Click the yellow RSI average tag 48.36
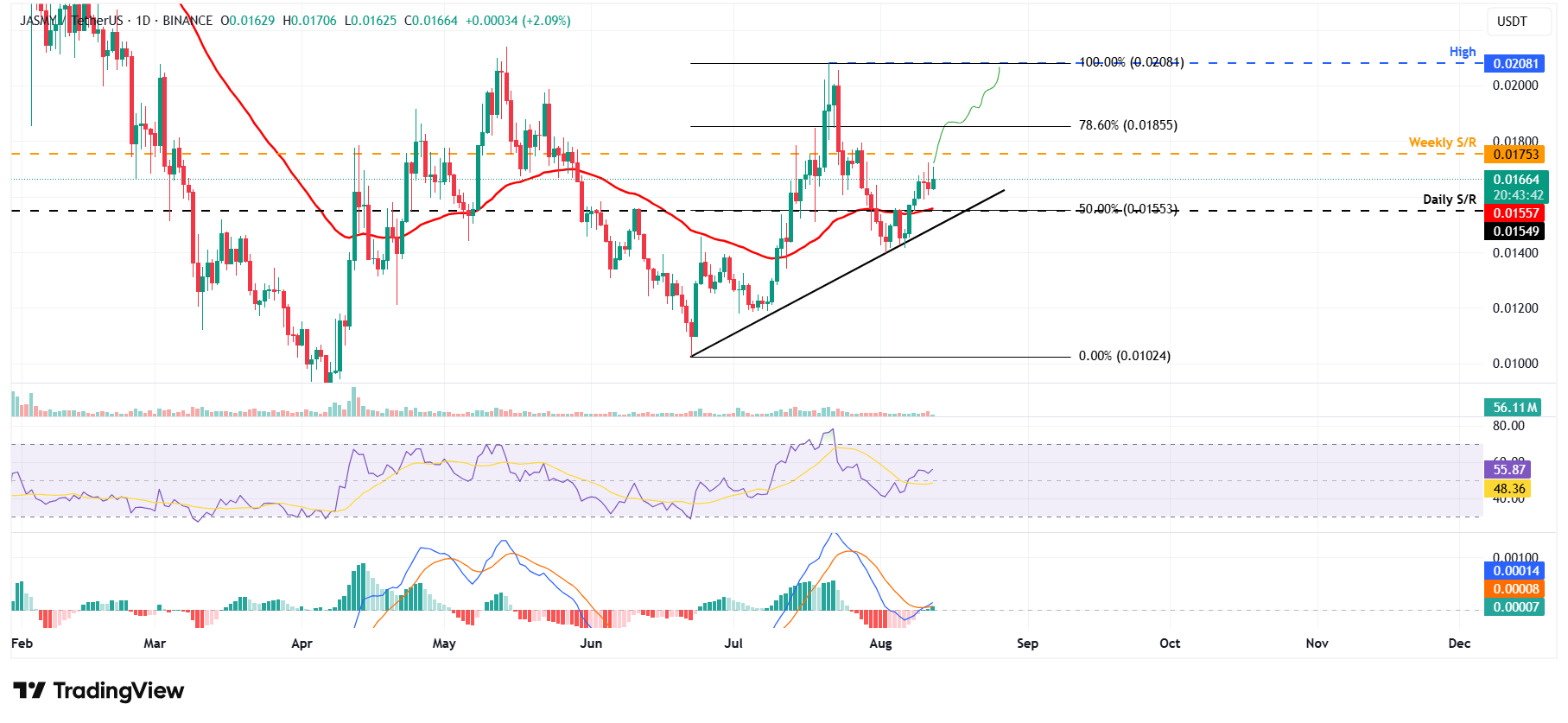 click(x=1508, y=489)
